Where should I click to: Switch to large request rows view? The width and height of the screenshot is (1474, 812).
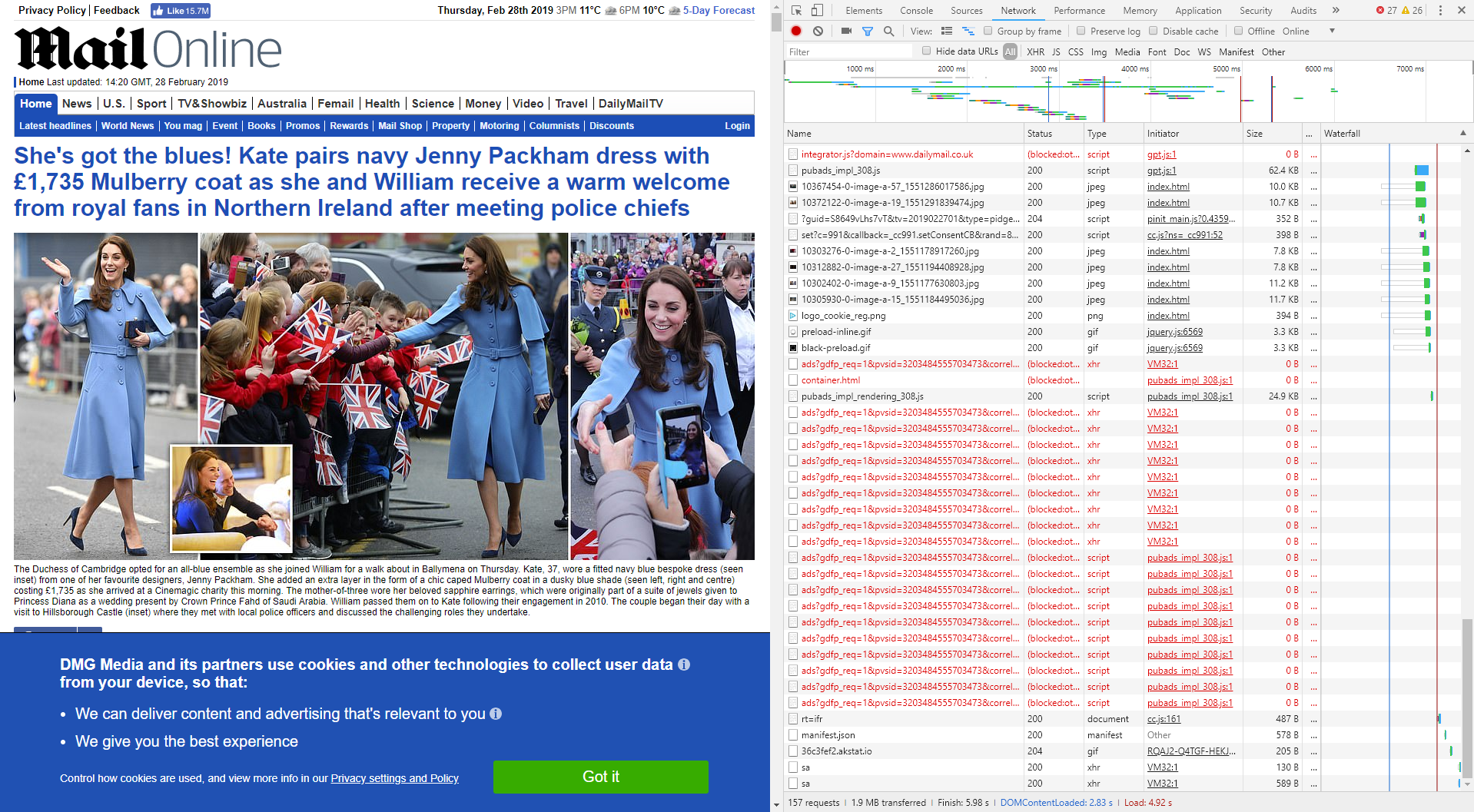tap(947, 31)
